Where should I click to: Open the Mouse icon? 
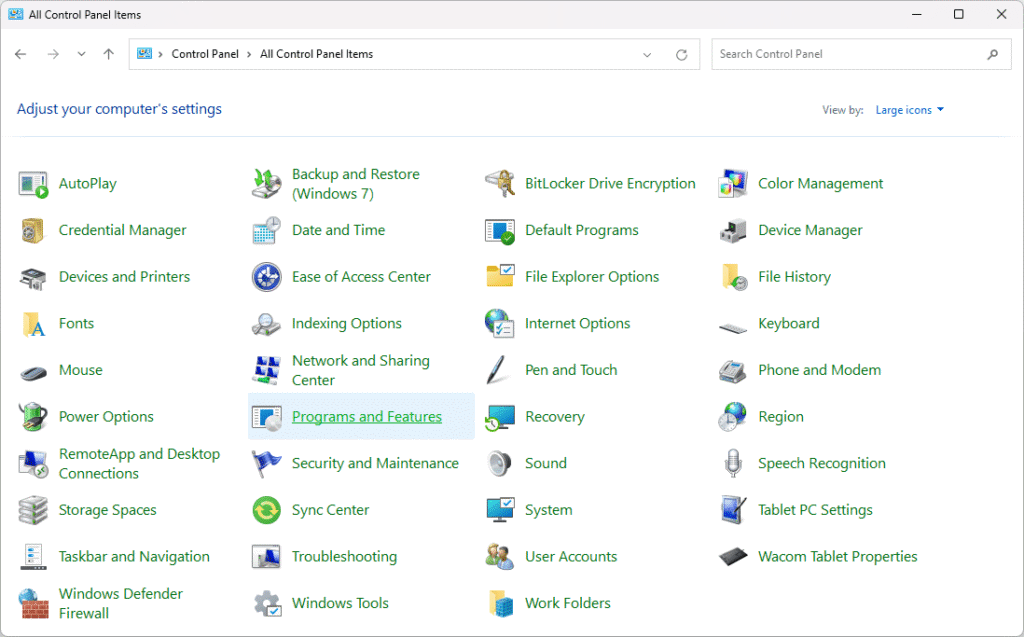coord(33,373)
